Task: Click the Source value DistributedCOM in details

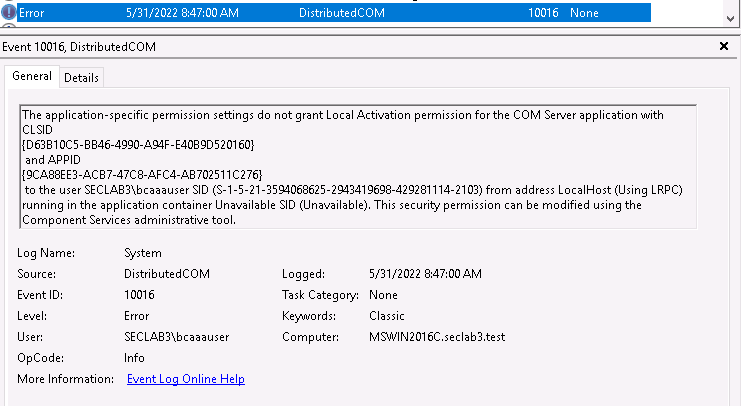Action: [167, 274]
